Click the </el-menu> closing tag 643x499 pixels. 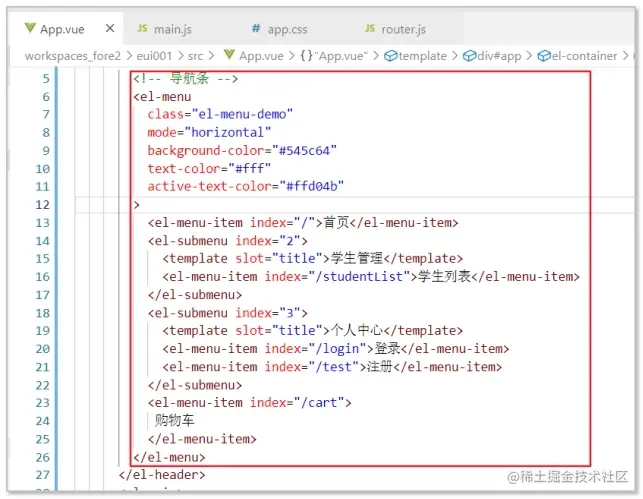pyautogui.click(x=169, y=457)
